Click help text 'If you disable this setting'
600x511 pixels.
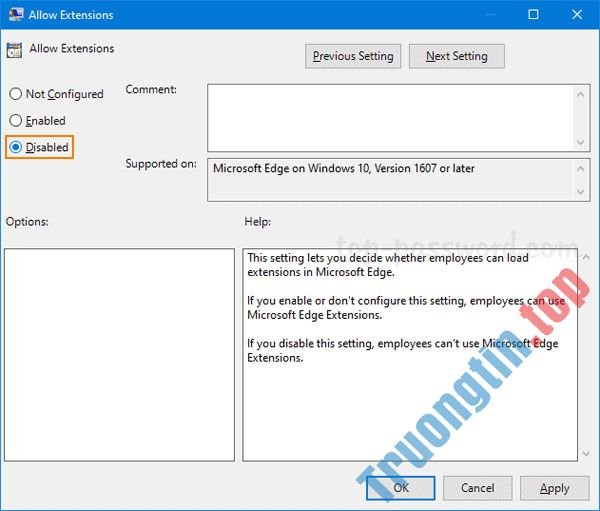click(x=403, y=351)
